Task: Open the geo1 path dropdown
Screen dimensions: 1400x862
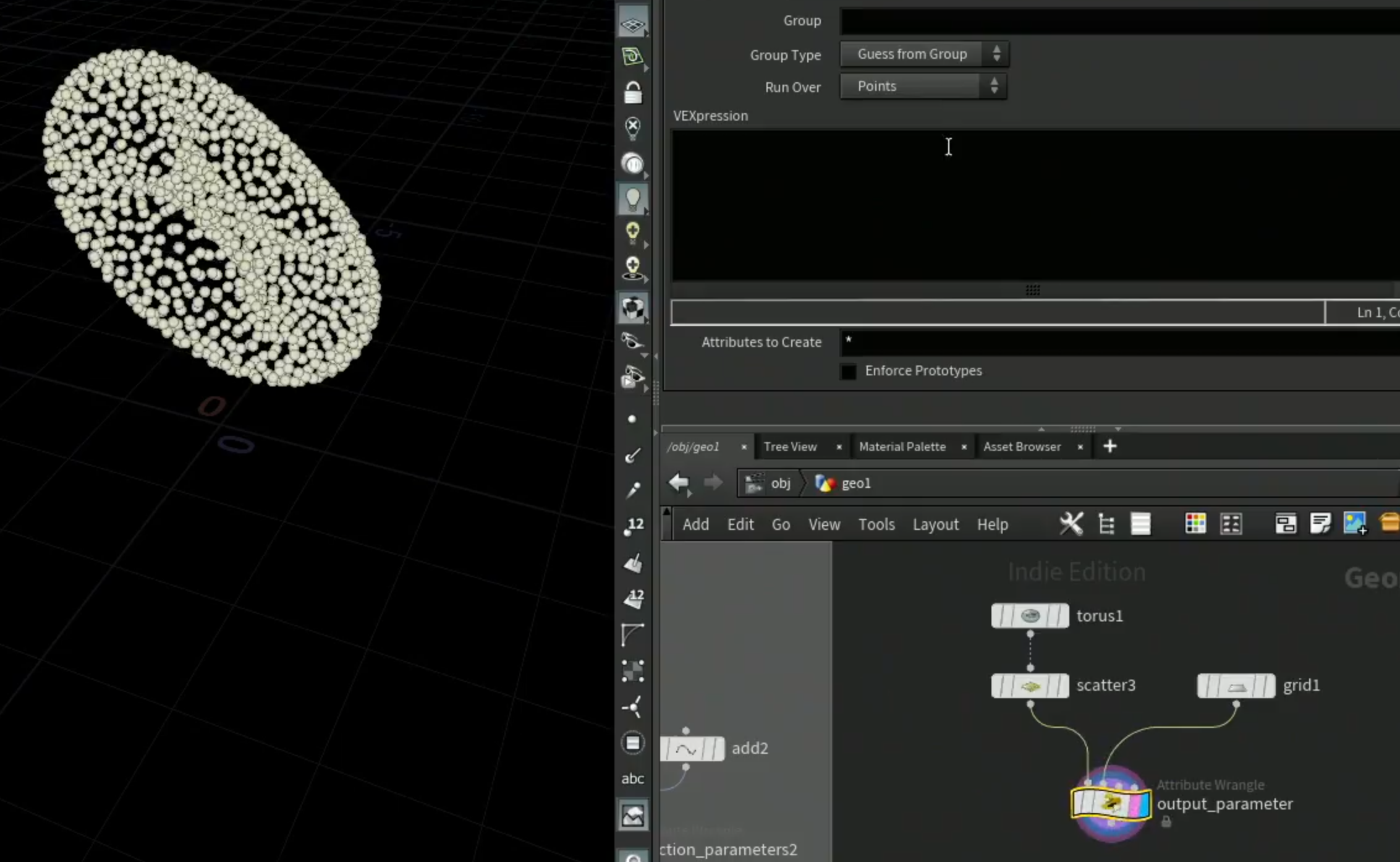Action: pos(855,483)
